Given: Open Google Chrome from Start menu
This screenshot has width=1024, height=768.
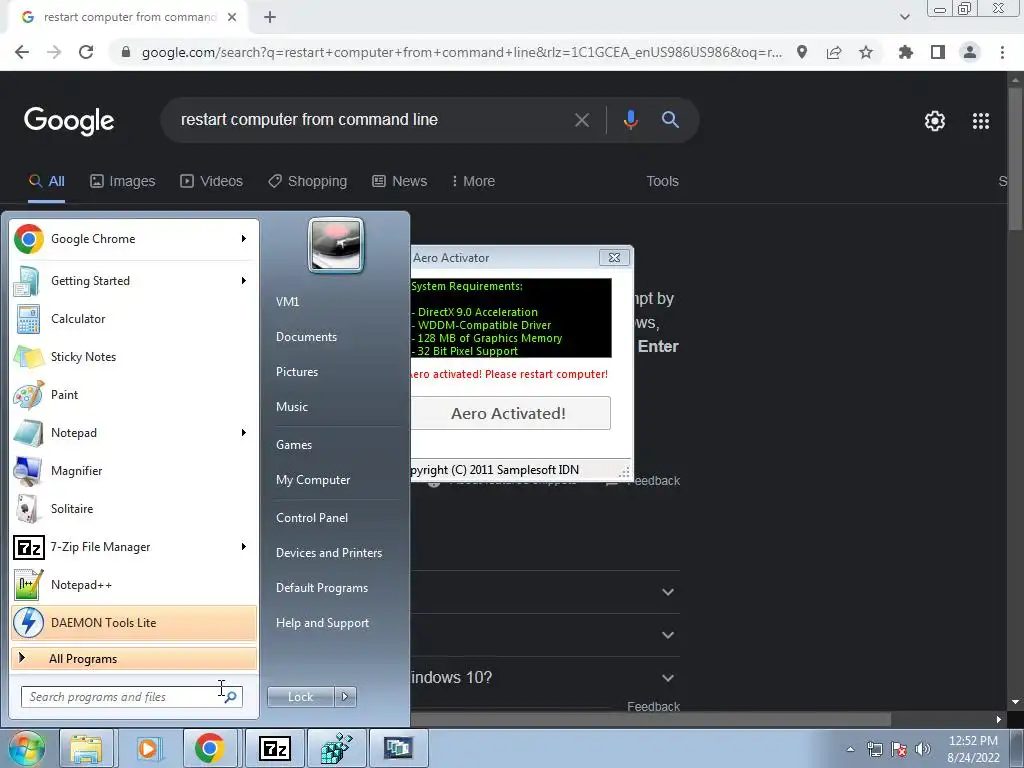Looking at the screenshot, I should [134, 239].
